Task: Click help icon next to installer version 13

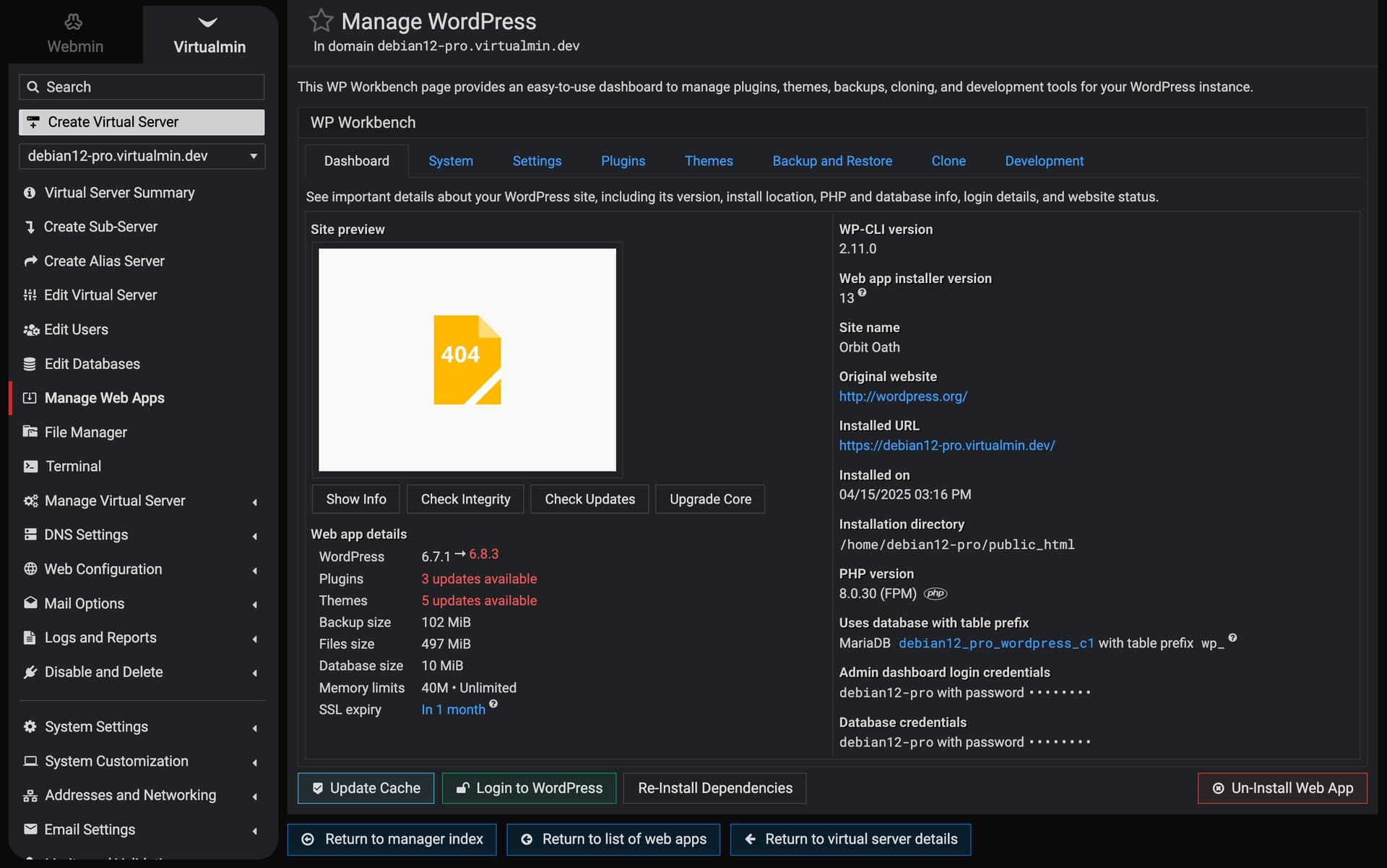Action: 862,292
